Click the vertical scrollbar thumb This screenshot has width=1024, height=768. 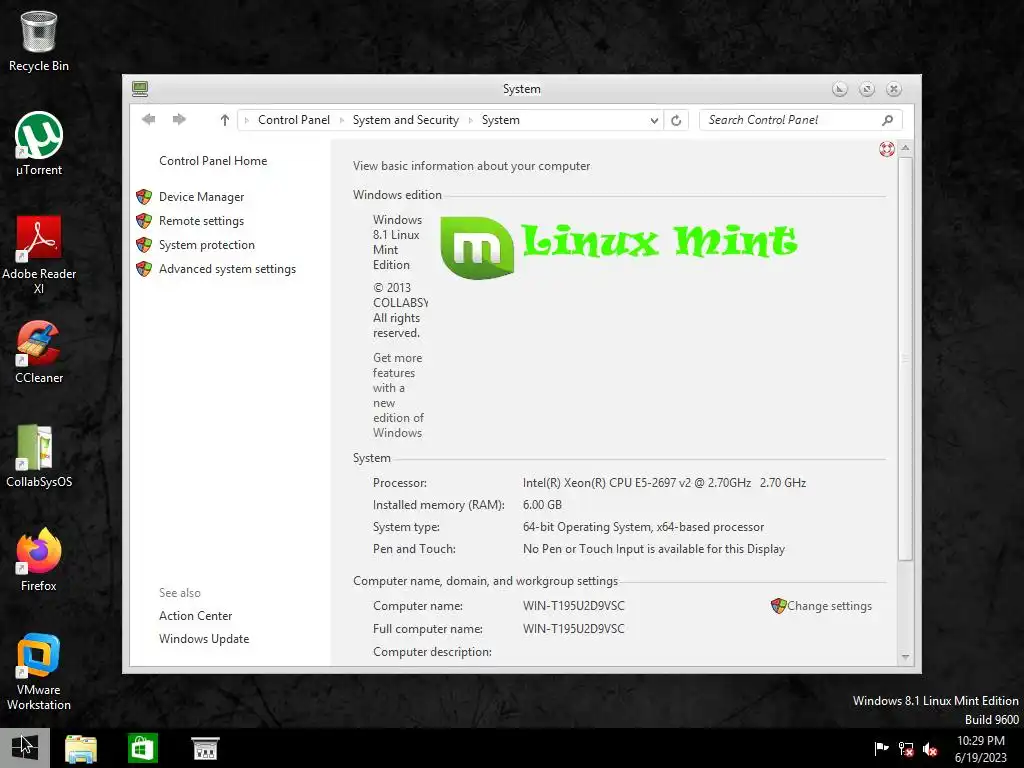905,358
